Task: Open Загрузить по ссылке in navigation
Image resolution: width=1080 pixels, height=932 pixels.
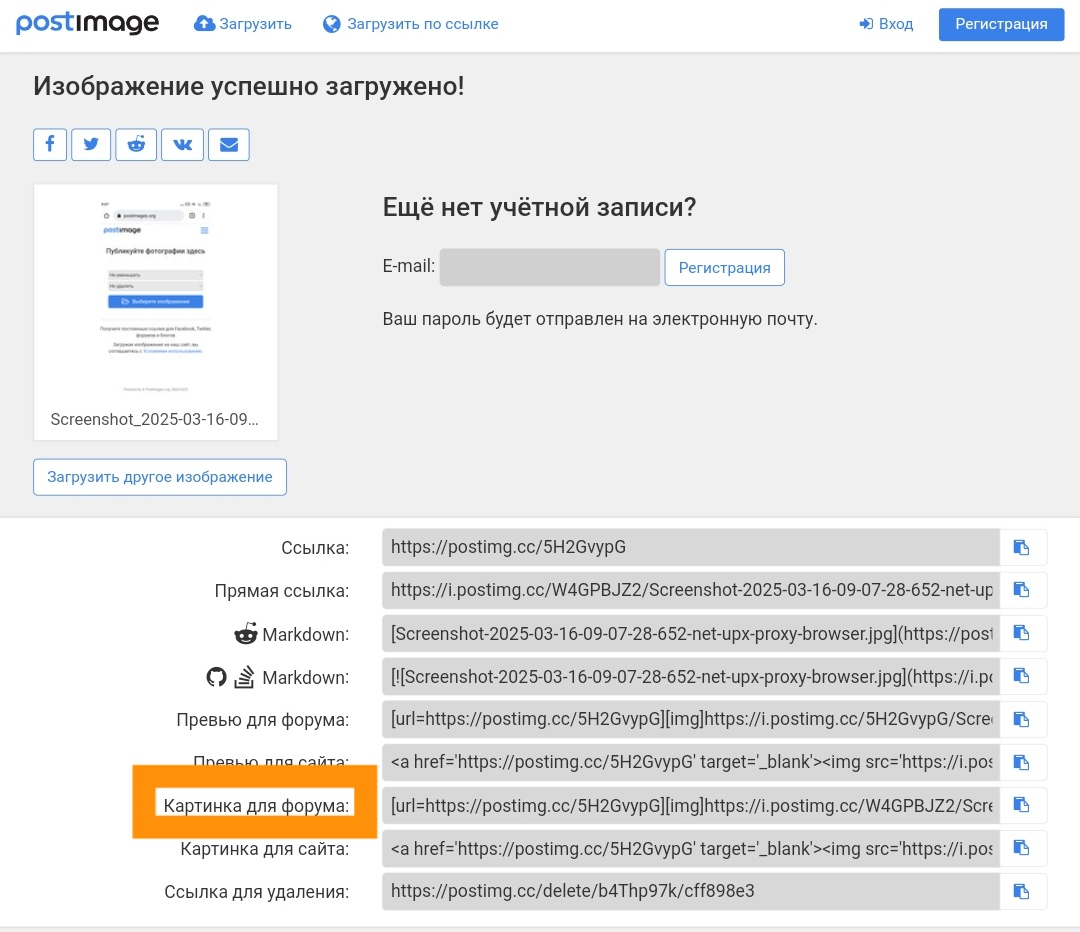Action: click(411, 24)
